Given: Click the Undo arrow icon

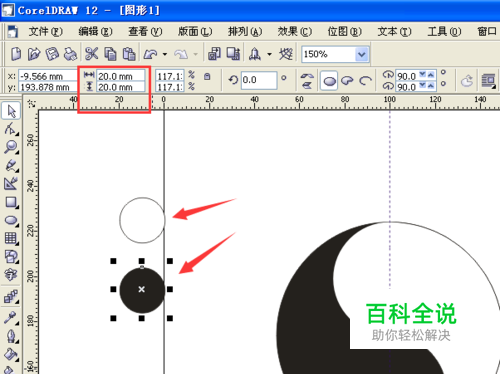Looking at the screenshot, I should (150, 54).
